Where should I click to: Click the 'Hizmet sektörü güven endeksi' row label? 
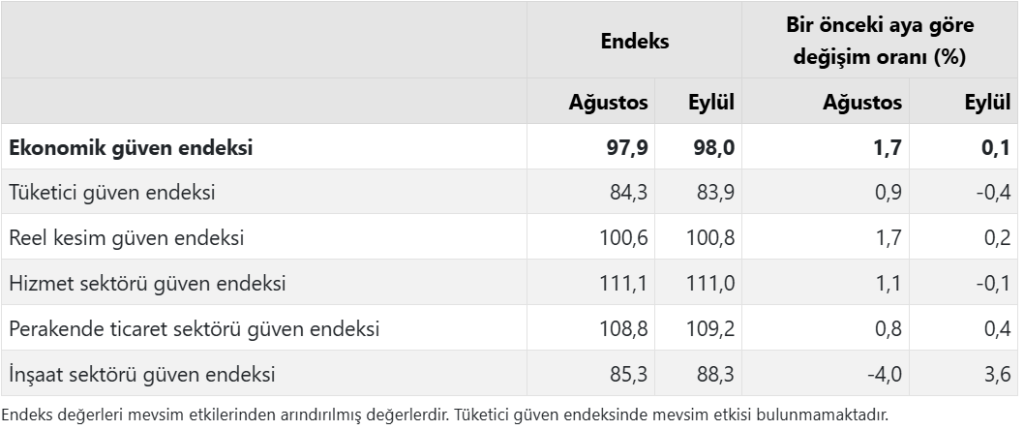(x=147, y=284)
